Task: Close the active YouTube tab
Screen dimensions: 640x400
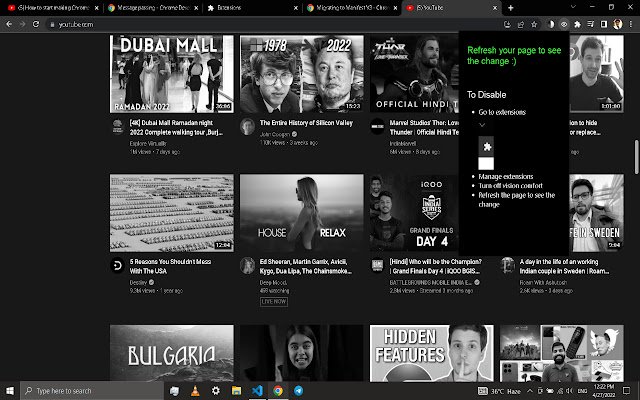Action: pos(495,8)
